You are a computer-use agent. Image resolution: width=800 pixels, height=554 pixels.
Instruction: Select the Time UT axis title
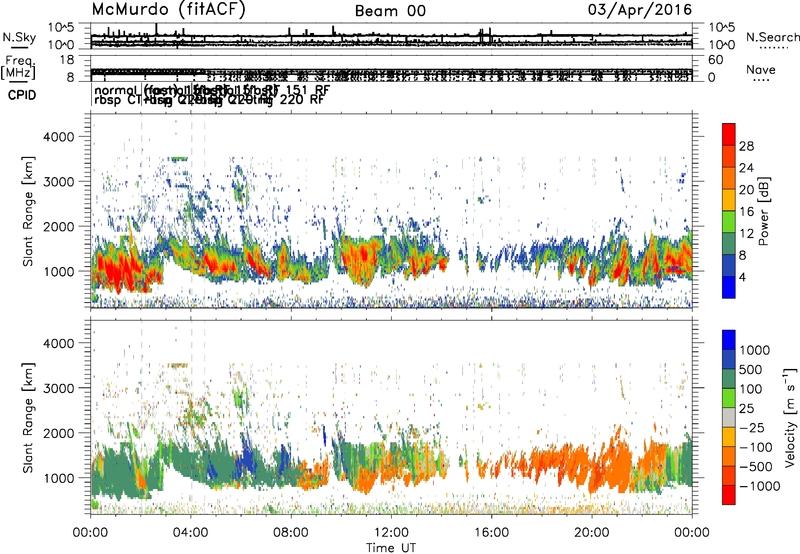point(391,548)
